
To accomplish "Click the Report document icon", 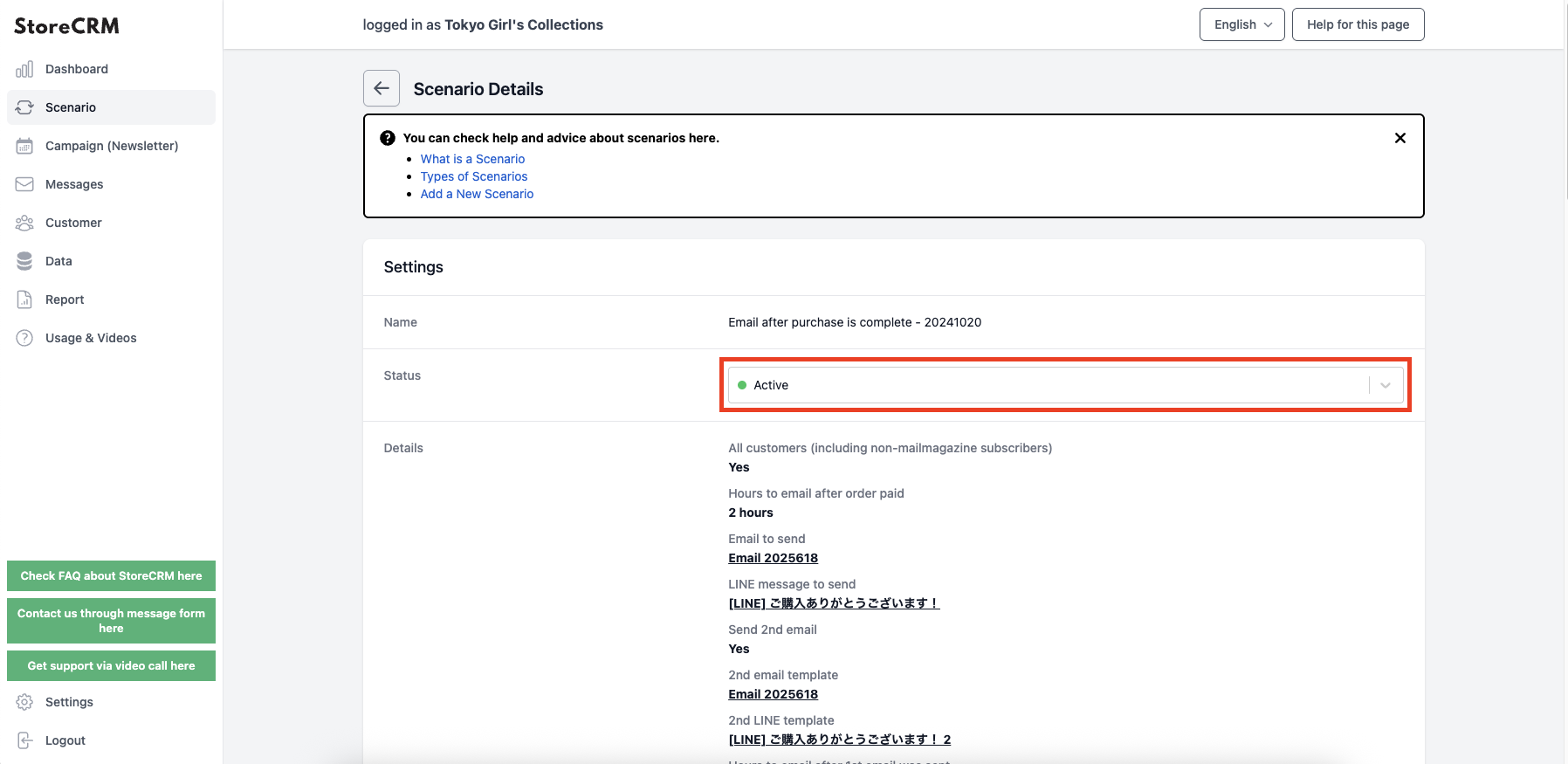I will point(24,299).
